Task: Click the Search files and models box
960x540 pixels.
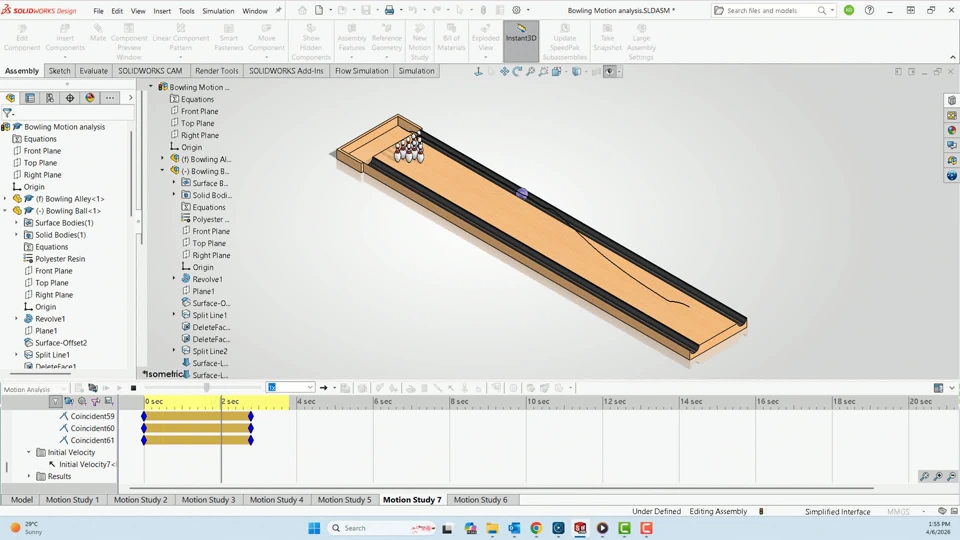Action: [x=774, y=10]
